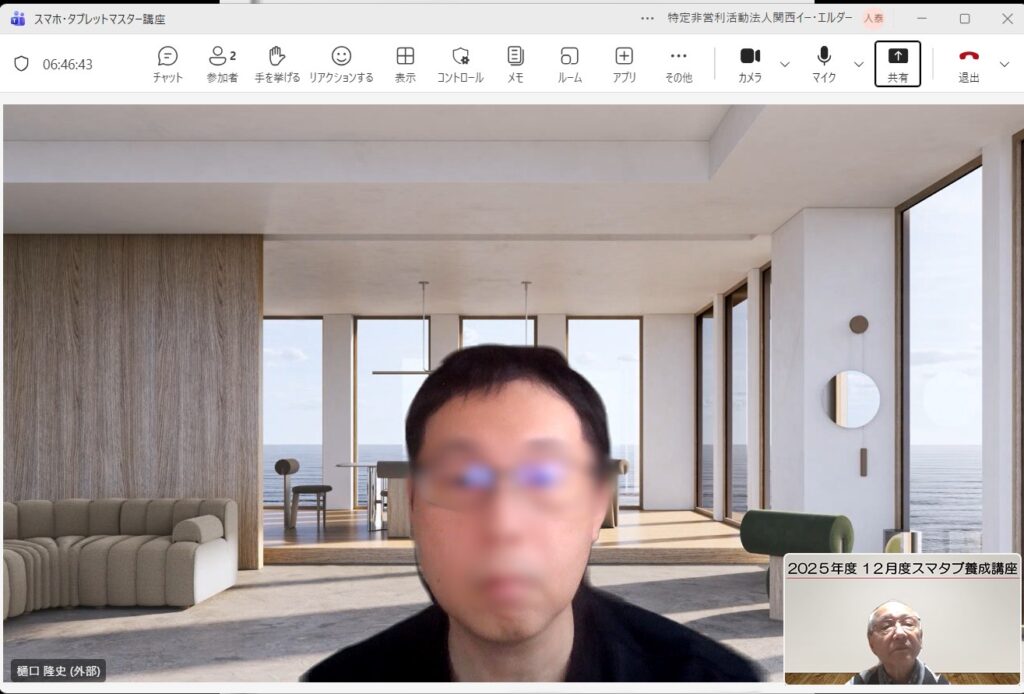Expand camera options dropdown arrow
1024x694 pixels.
[x=785, y=64]
